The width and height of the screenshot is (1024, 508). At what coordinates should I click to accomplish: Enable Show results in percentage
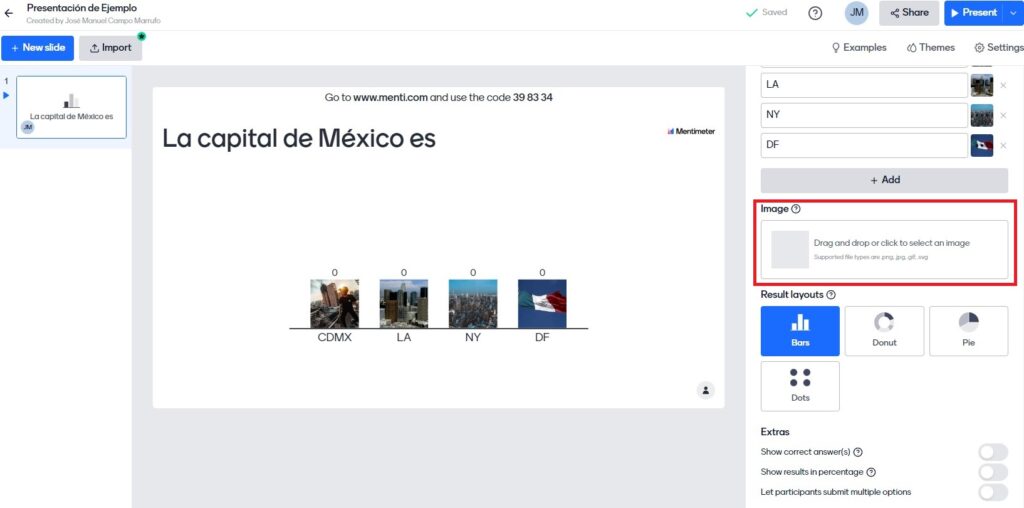point(992,472)
